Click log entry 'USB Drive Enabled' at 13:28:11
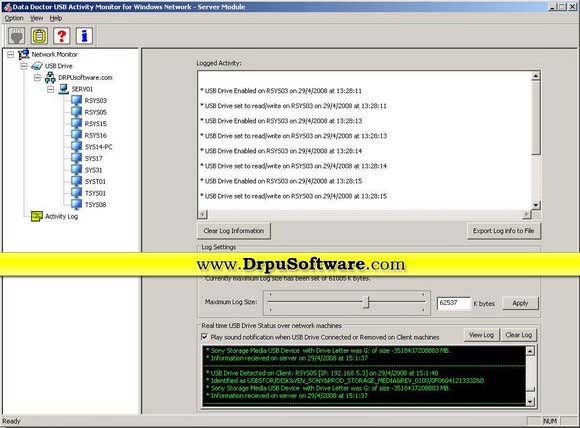The width and height of the screenshot is (580, 428). 281,91
